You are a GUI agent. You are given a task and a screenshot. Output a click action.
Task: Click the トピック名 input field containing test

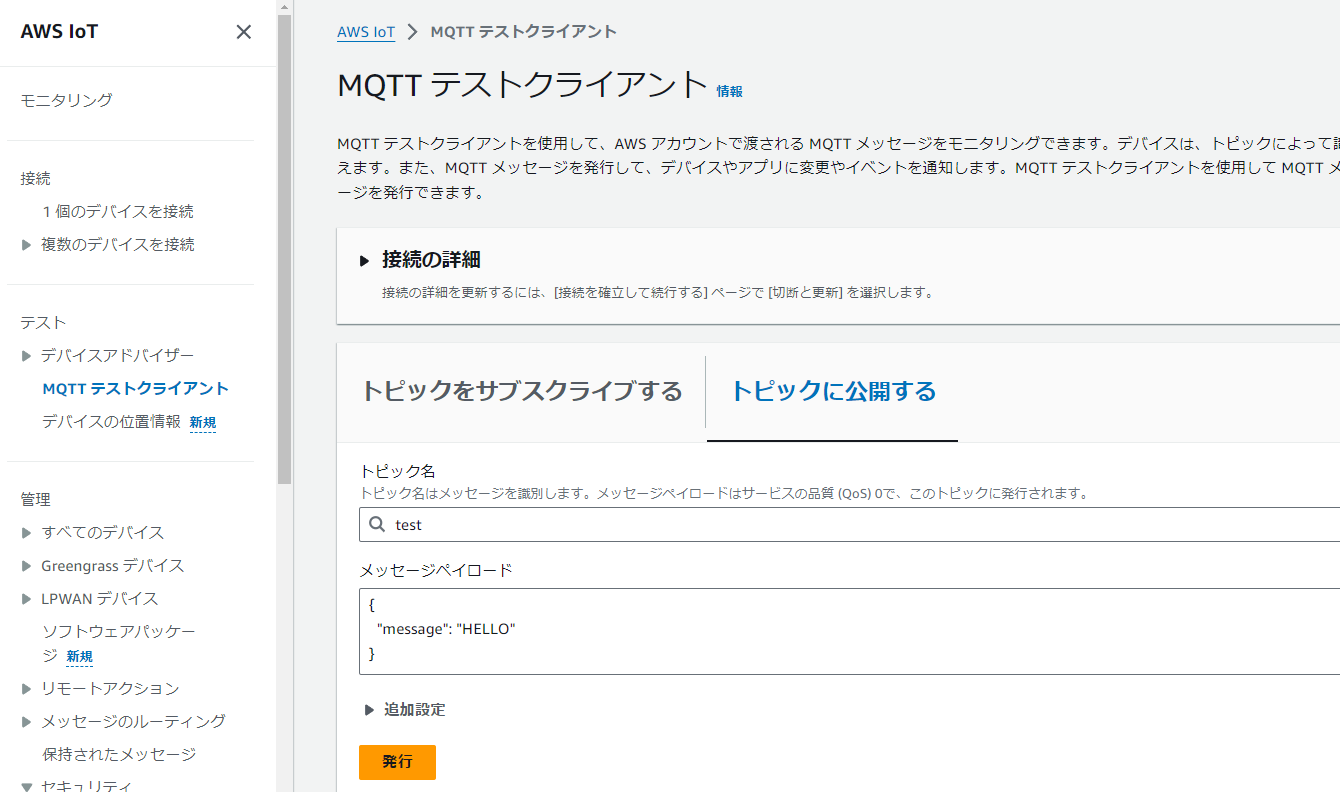pos(849,524)
